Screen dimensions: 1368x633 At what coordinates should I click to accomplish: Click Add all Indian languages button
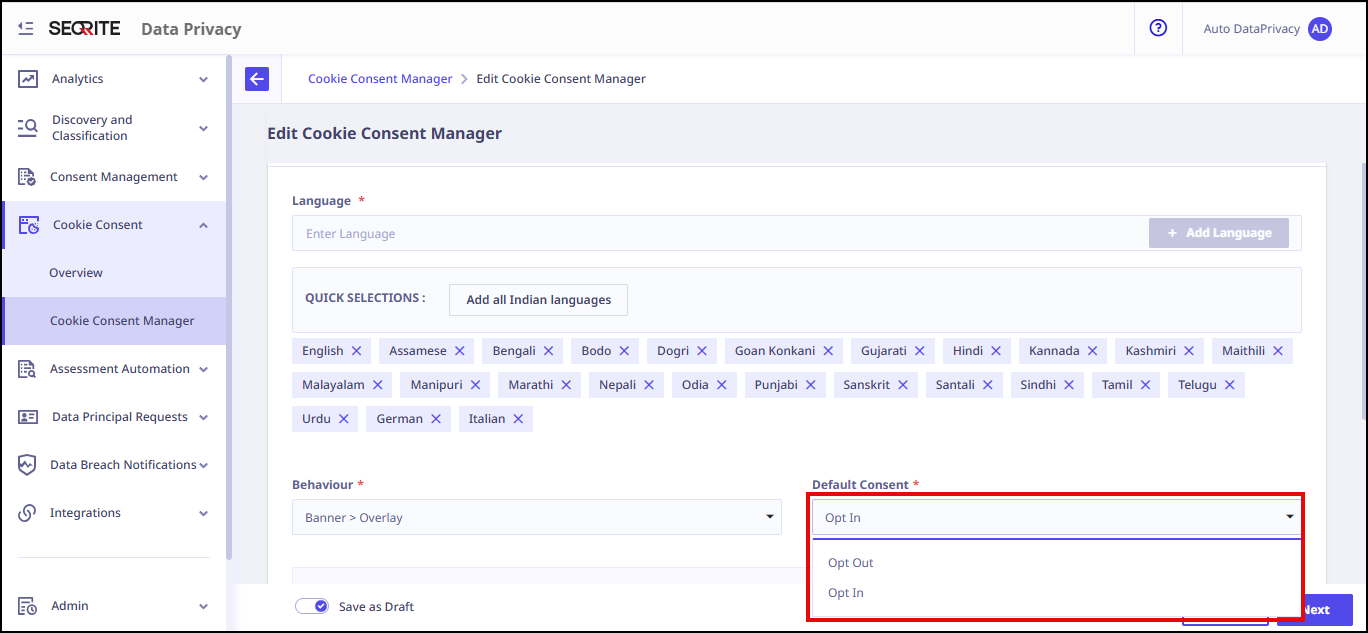click(538, 300)
